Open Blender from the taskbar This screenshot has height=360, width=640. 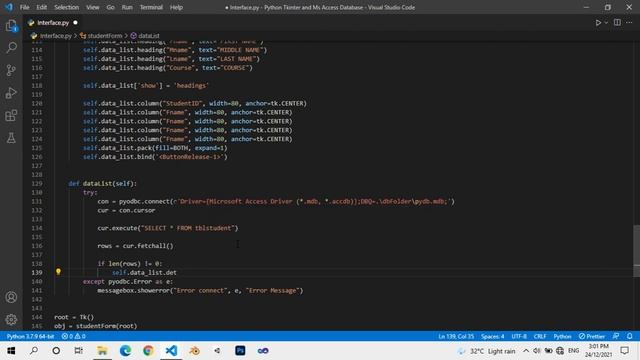click(194, 351)
